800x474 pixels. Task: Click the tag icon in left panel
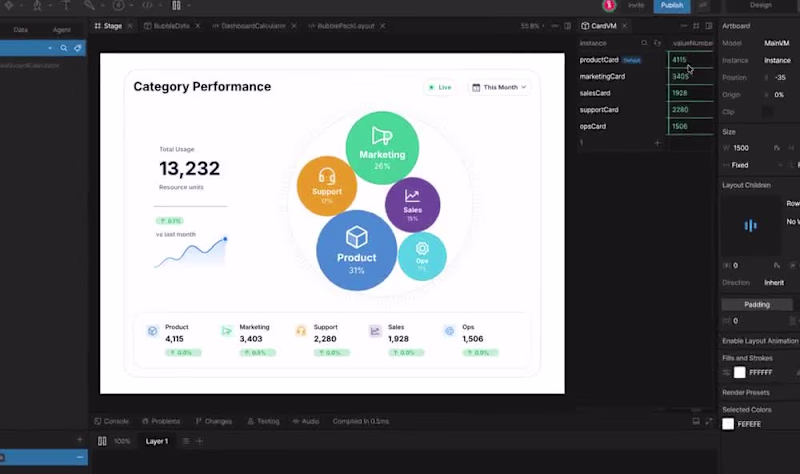[78, 48]
